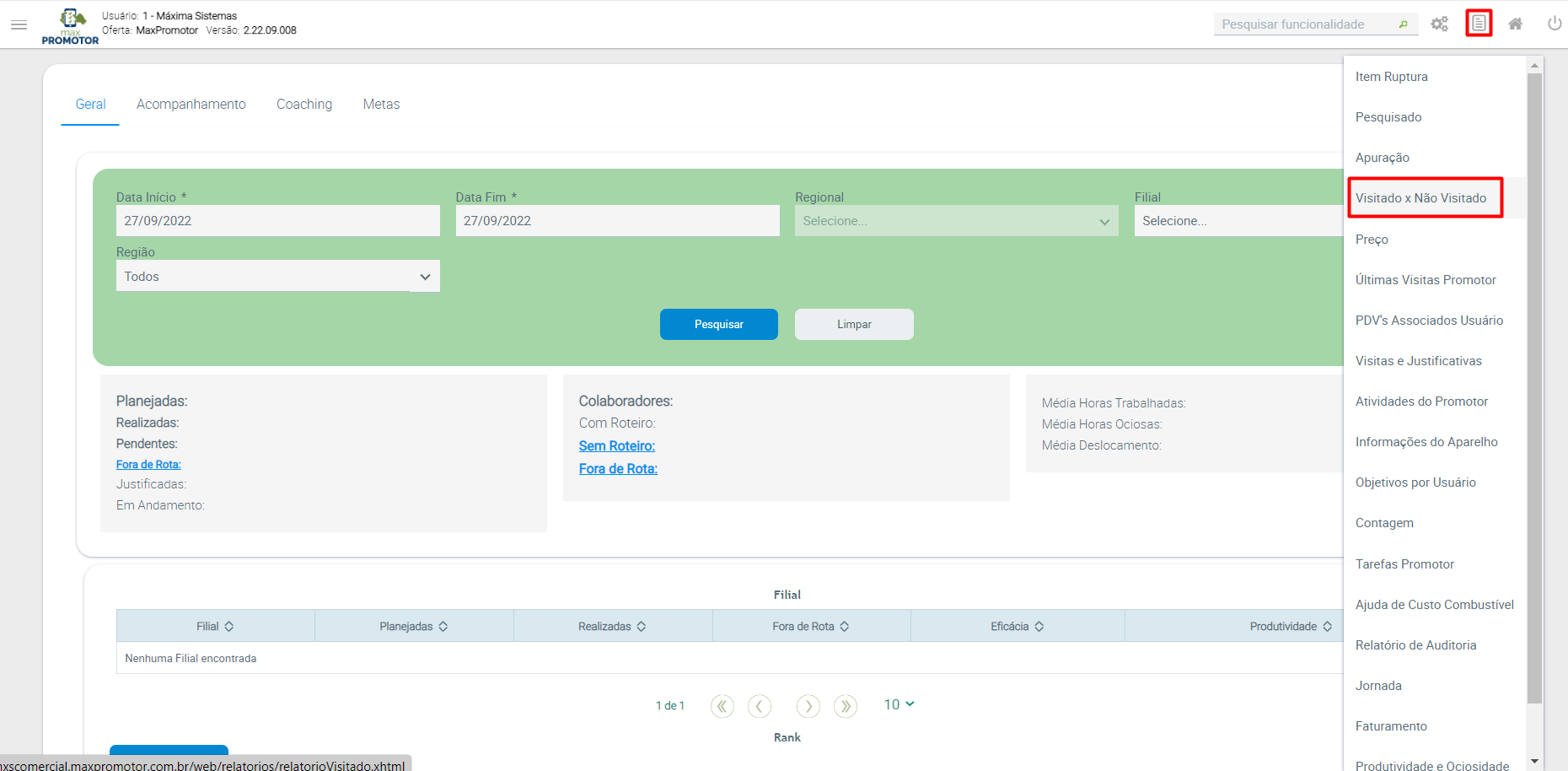Choose the Faturamento report
1568x771 pixels.
click(x=1391, y=726)
